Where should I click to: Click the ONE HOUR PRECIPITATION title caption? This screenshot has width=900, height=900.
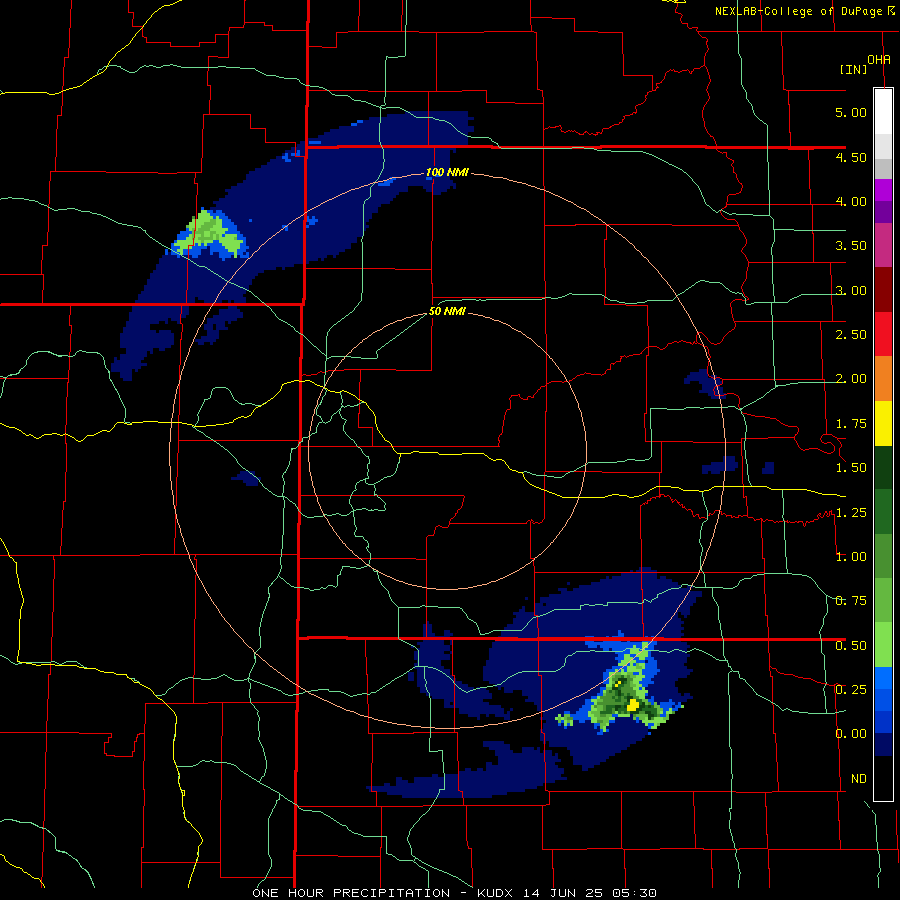coord(455,893)
